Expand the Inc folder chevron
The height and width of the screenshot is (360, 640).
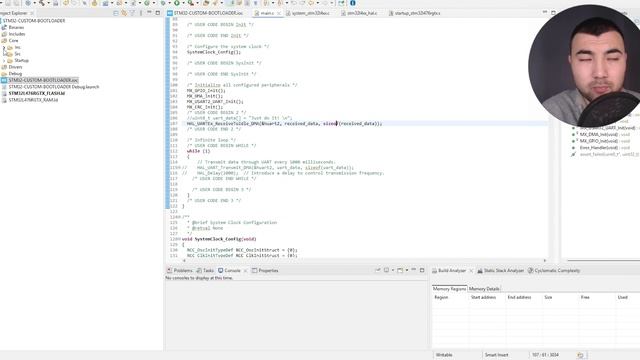[x=4, y=47]
